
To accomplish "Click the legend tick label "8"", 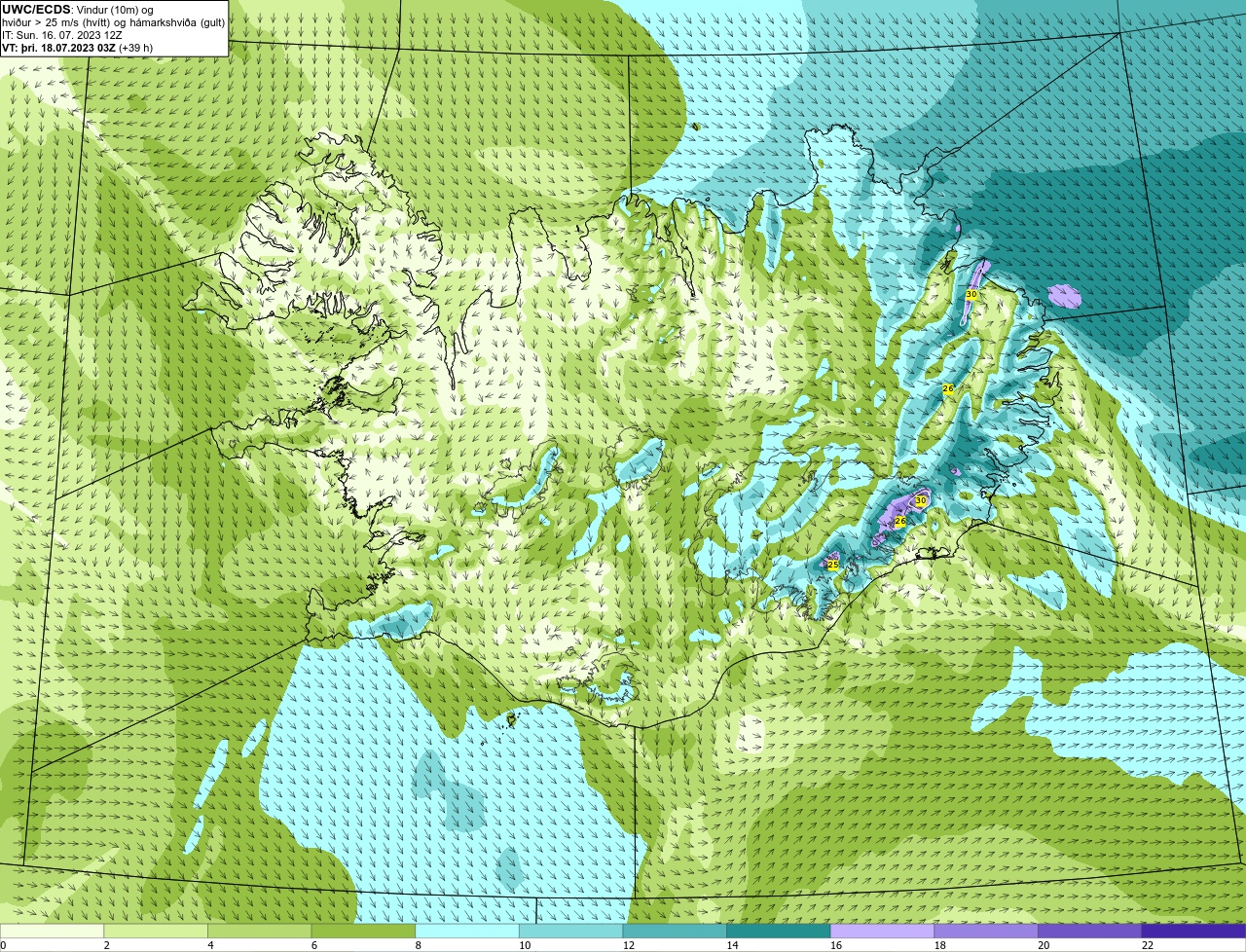I will [419, 945].
